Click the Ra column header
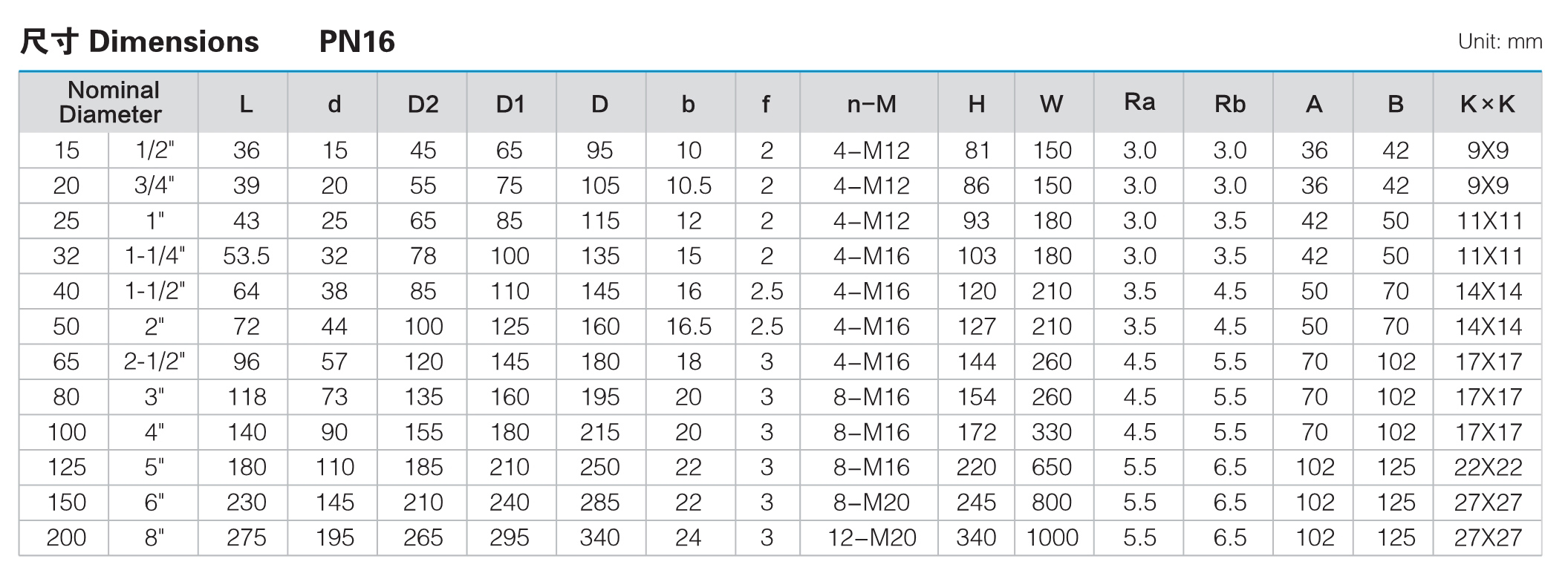Screen dimensions: 1568x579 [x=1139, y=102]
